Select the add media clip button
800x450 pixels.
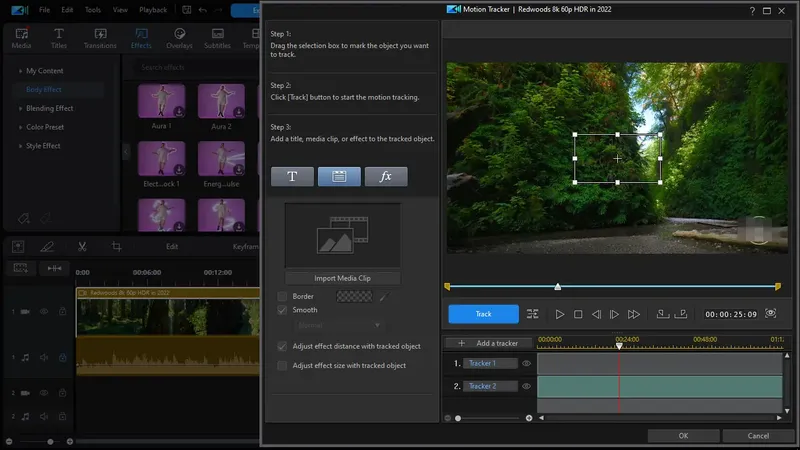tap(339, 176)
